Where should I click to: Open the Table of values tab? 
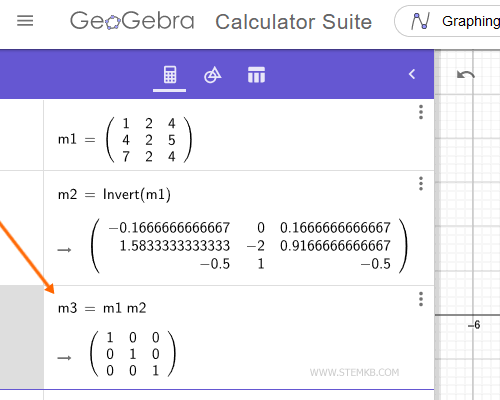(256, 75)
